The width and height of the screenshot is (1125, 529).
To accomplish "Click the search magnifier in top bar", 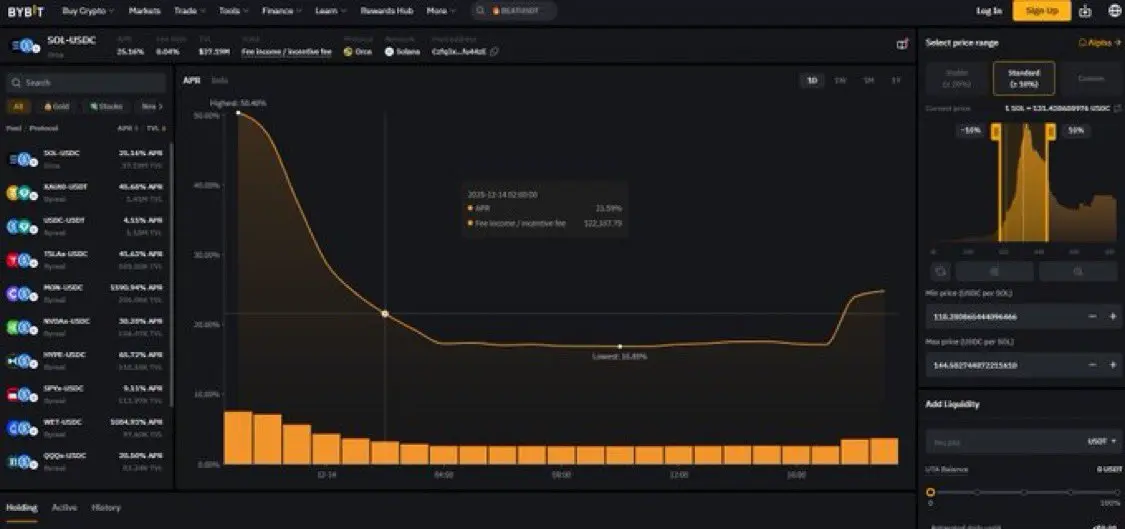I will [x=479, y=11].
